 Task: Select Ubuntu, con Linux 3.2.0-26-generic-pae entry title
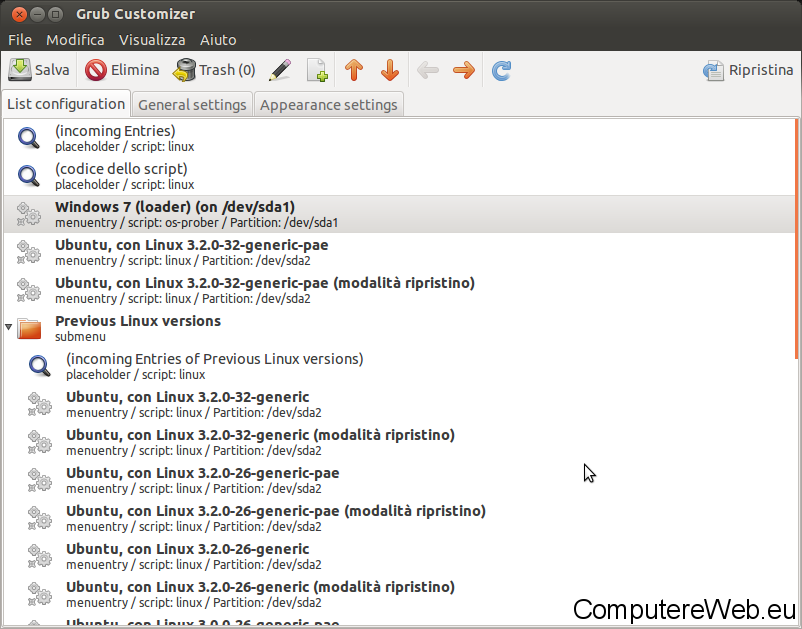[203, 473]
